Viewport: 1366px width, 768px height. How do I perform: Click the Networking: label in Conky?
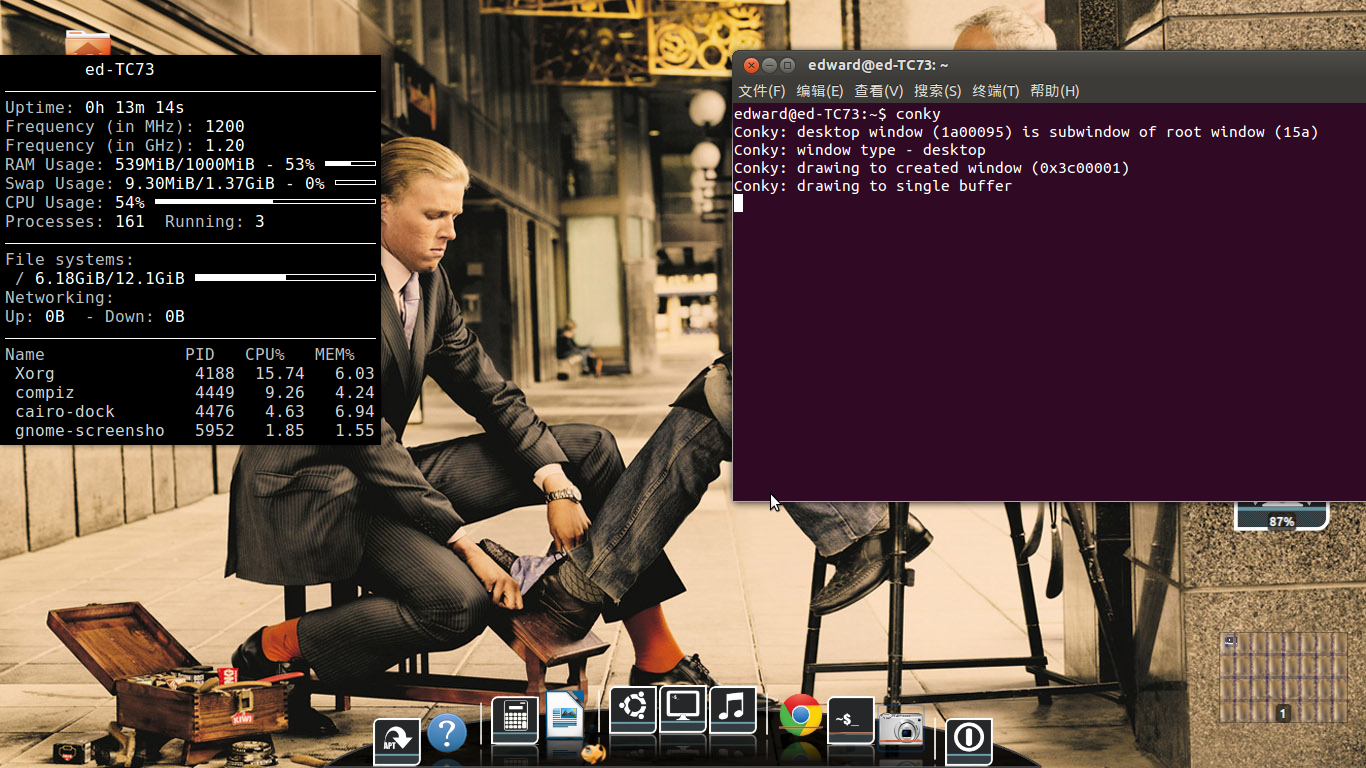60,298
